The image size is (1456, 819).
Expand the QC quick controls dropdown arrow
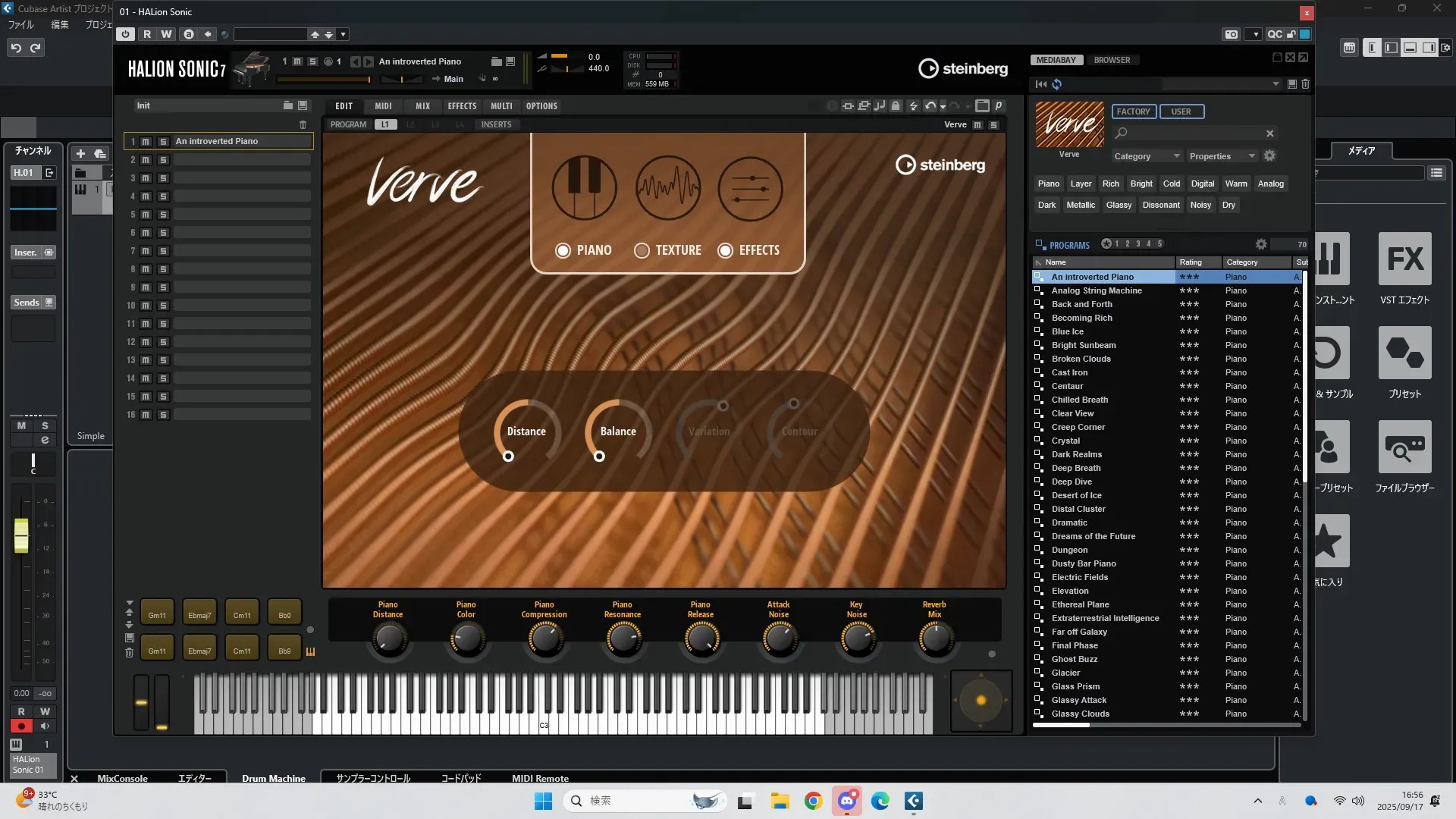1256,34
